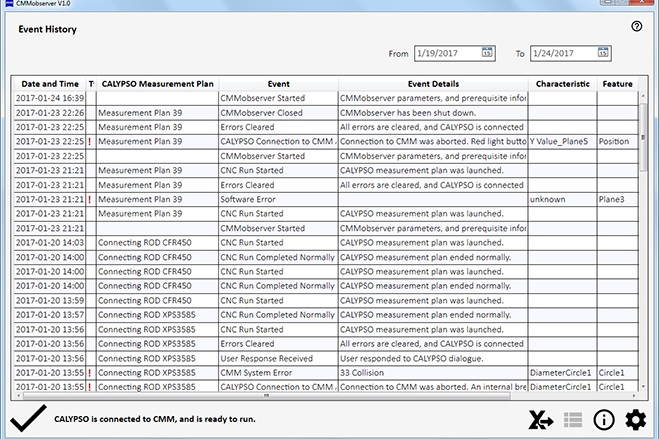Screen dimensions: 659x439
Task: Click the scroll right arrow of the horizontal scrollbar
Action: [634, 396]
